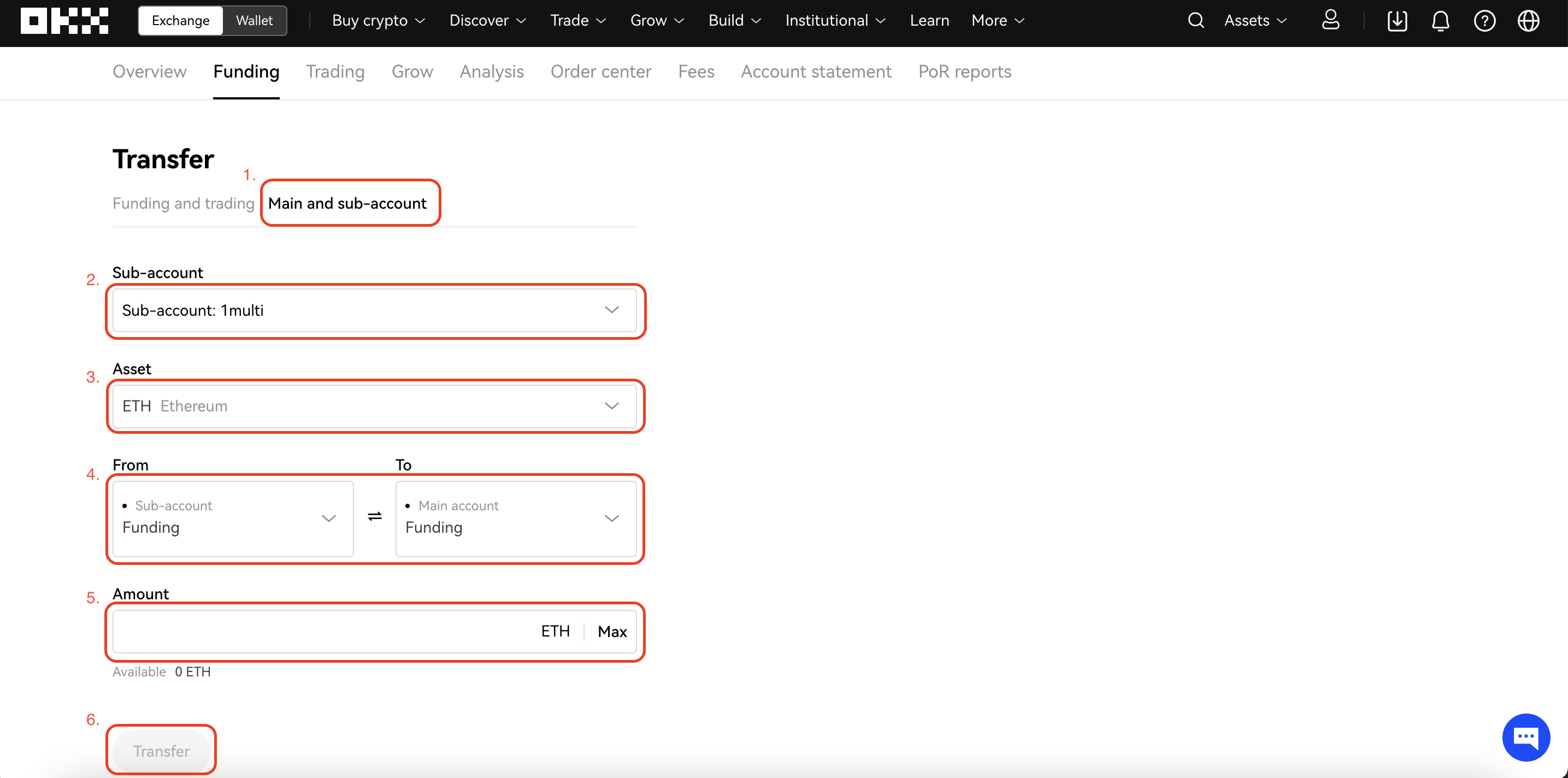Image resolution: width=1568 pixels, height=778 pixels.
Task: Open the To Main account Funding dropdown
Action: point(516,518)
